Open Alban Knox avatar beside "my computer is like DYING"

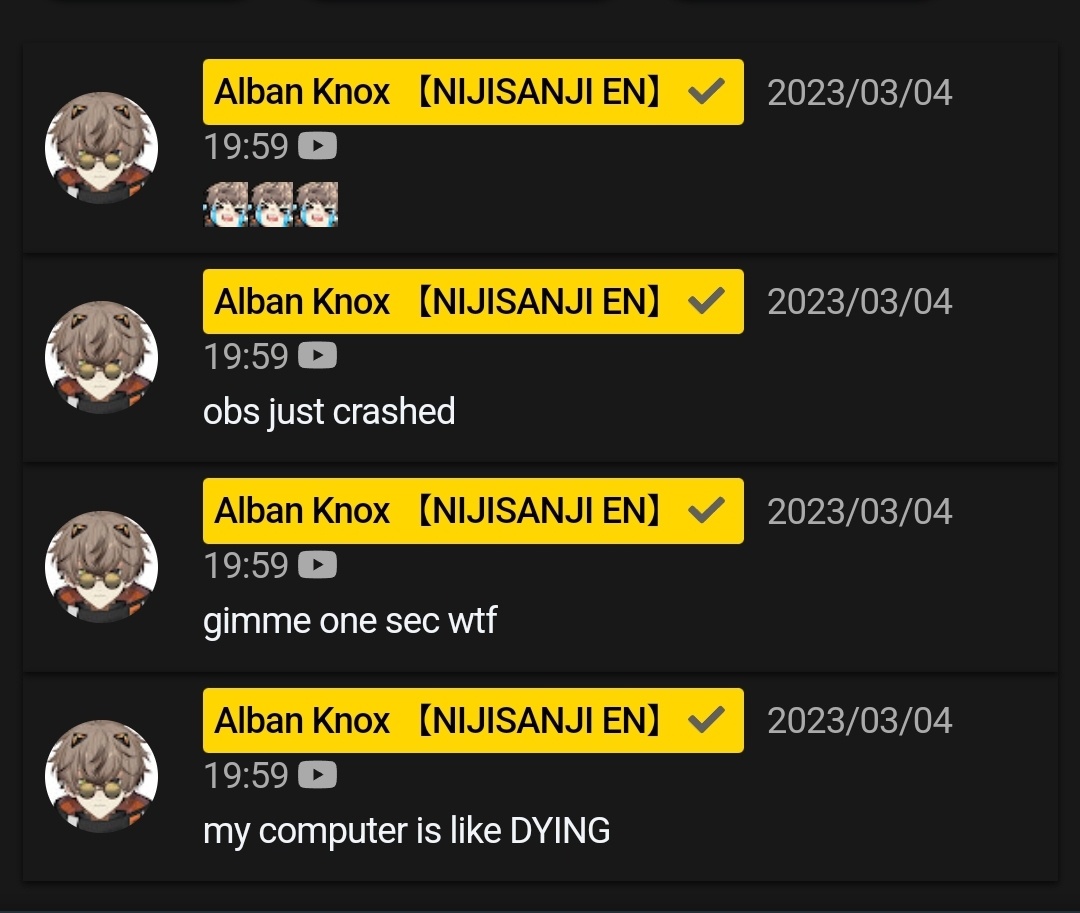101,776
